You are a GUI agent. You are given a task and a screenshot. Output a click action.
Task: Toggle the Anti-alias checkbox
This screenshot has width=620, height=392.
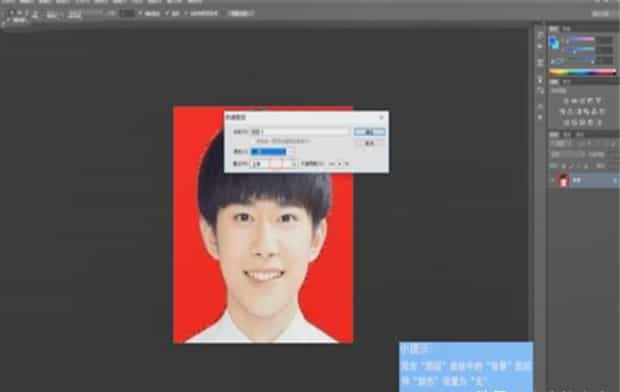140,13
